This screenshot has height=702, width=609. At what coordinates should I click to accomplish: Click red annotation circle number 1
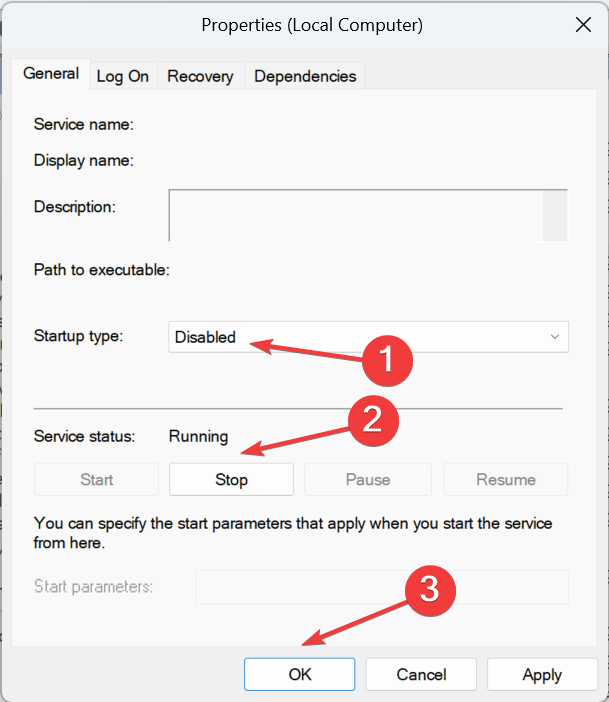(387, 360)
